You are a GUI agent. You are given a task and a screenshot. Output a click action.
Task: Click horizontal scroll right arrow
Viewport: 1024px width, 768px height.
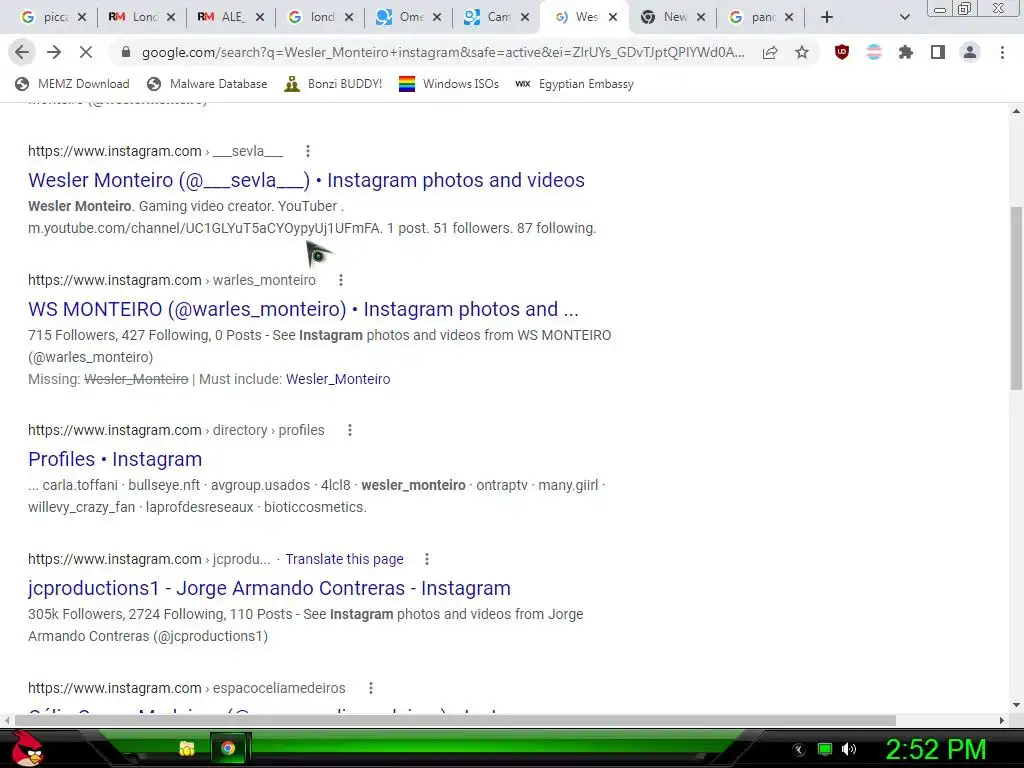tap(1002, 720)
